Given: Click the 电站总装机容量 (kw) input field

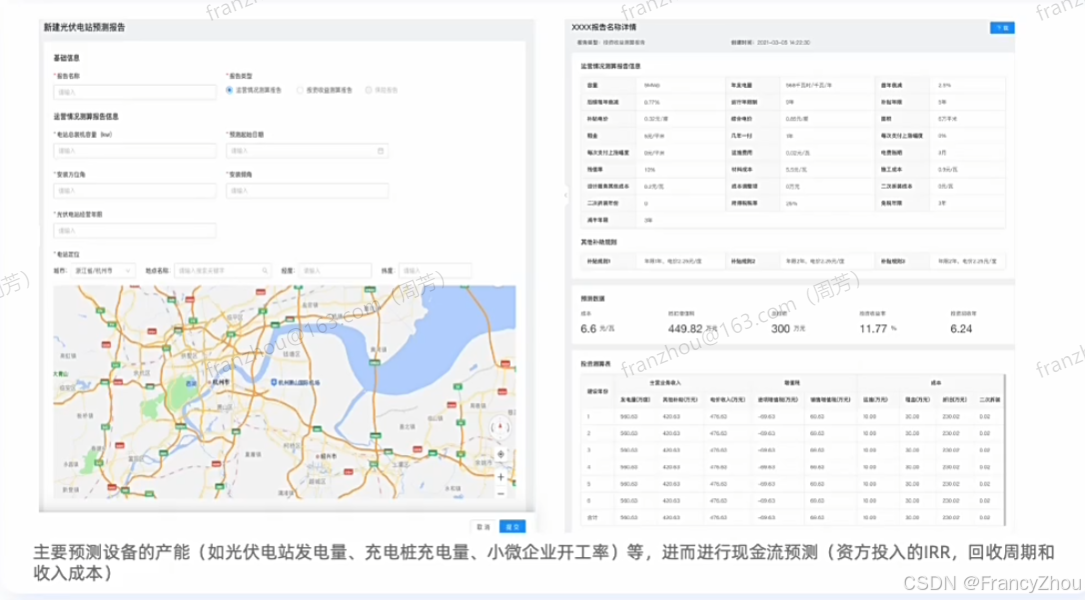Looking at the screenshot, I should click(x=135, y=151).
